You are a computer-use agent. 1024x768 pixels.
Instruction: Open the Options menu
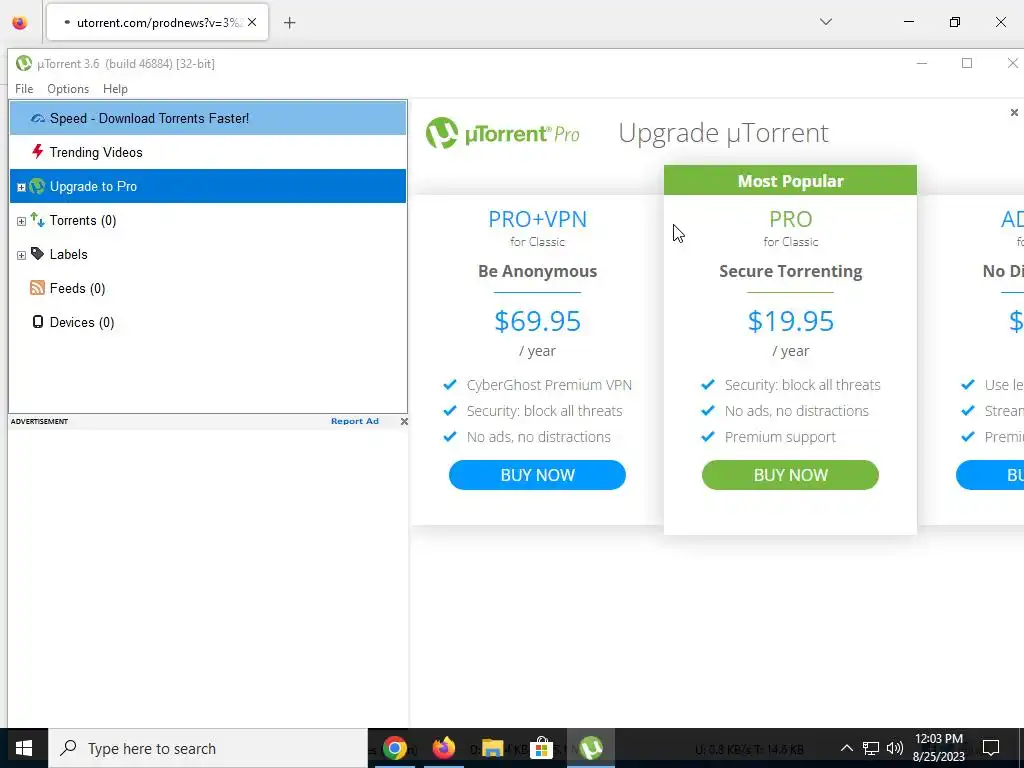(x=68, y=89)
